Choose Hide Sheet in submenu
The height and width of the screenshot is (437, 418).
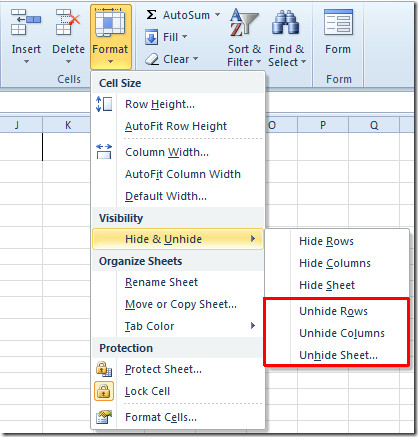click(x=337, y=285)
